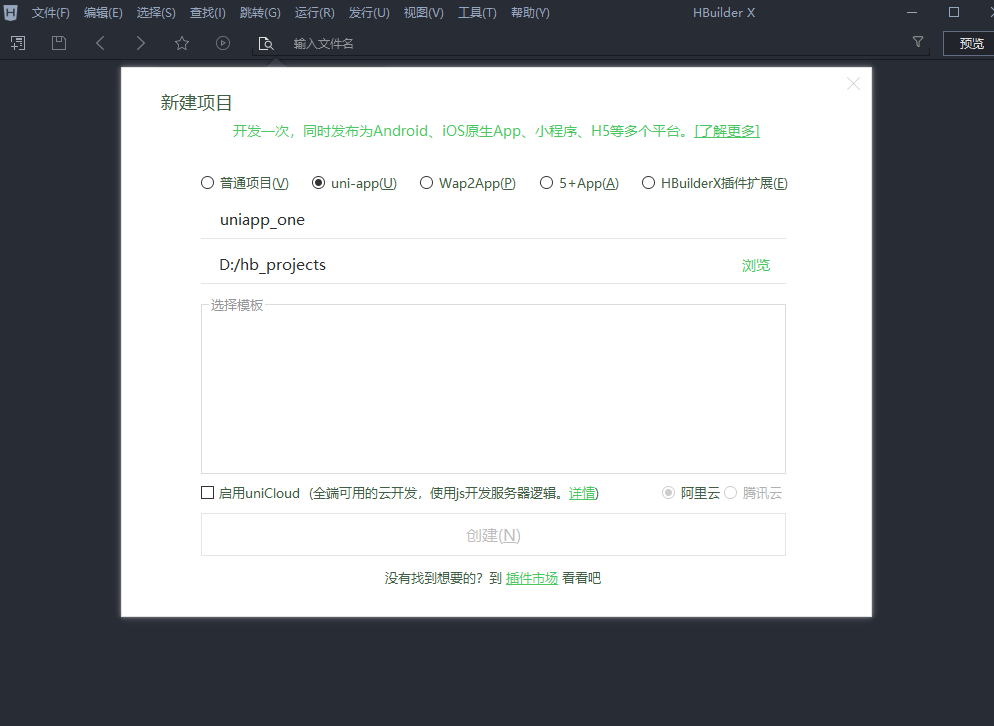Close the new project dialog

click(853, 84)
